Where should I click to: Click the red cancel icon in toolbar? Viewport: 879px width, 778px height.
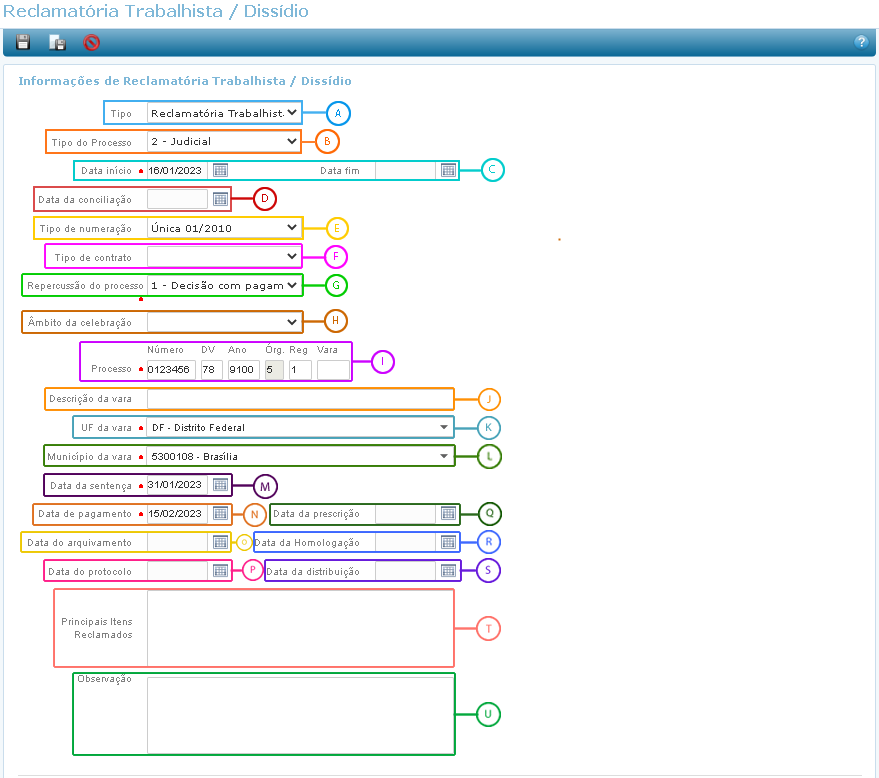click(x=91, y=43)
